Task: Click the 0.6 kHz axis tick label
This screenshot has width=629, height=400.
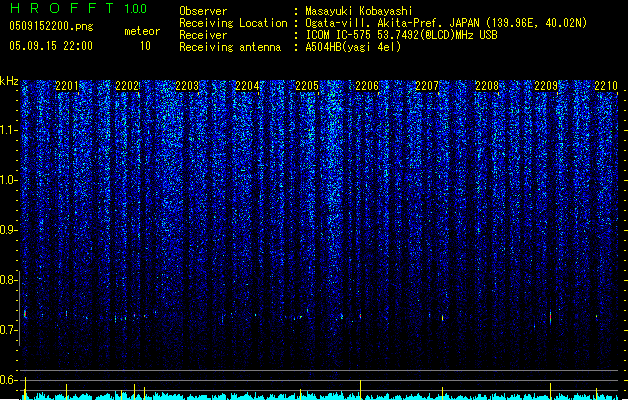Action: [8, 380]
